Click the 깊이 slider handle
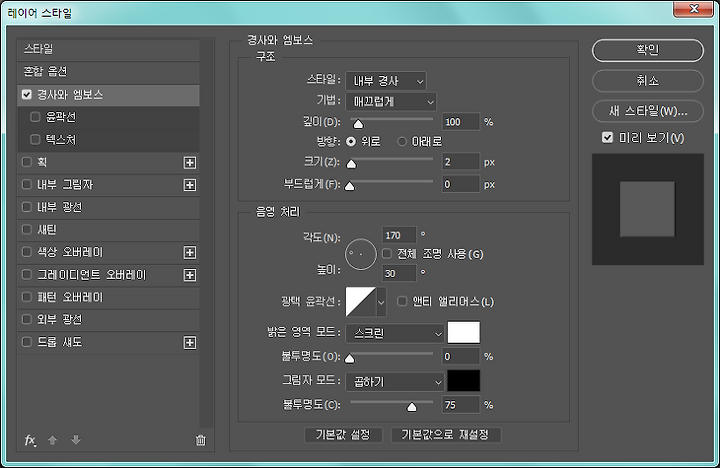Viewport: 720px width, 468px height. [x=358, y=124]
